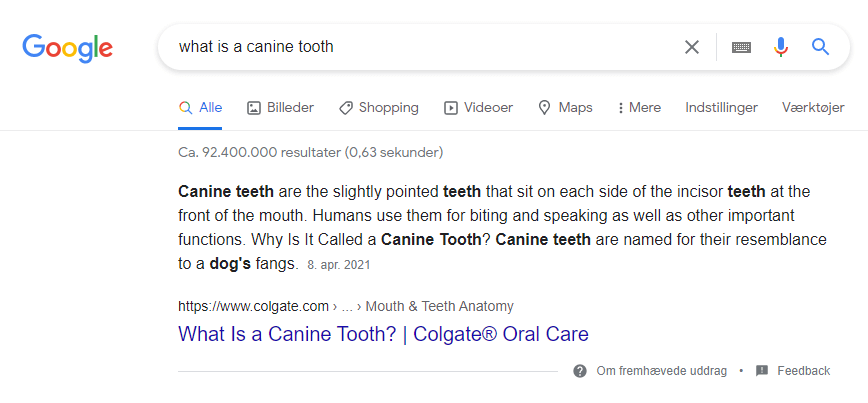Open Indstillinger settings menu
868x403 pixels.
721,108
